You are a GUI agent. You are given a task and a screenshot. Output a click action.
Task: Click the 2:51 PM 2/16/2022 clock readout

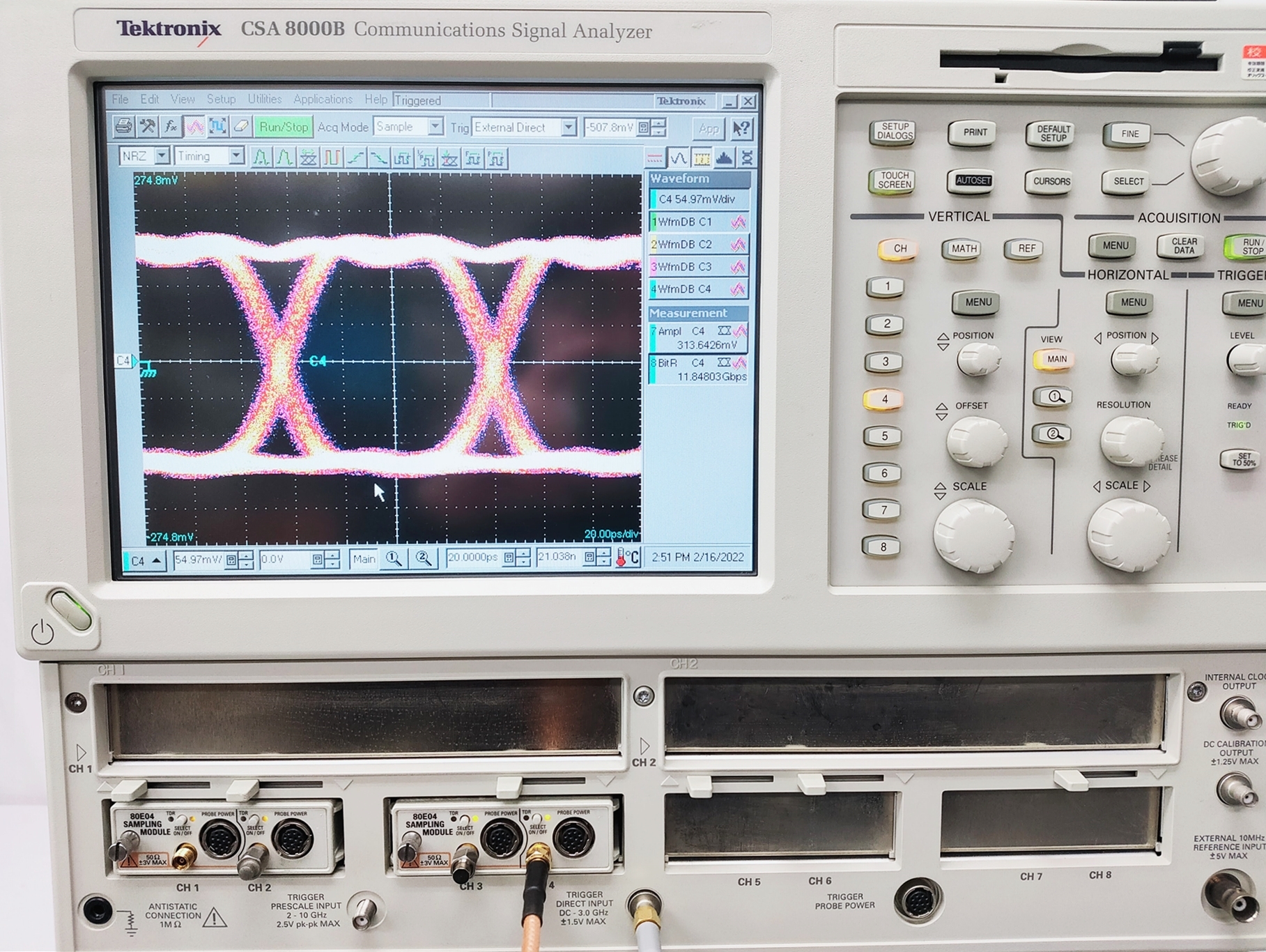[697, 557]
